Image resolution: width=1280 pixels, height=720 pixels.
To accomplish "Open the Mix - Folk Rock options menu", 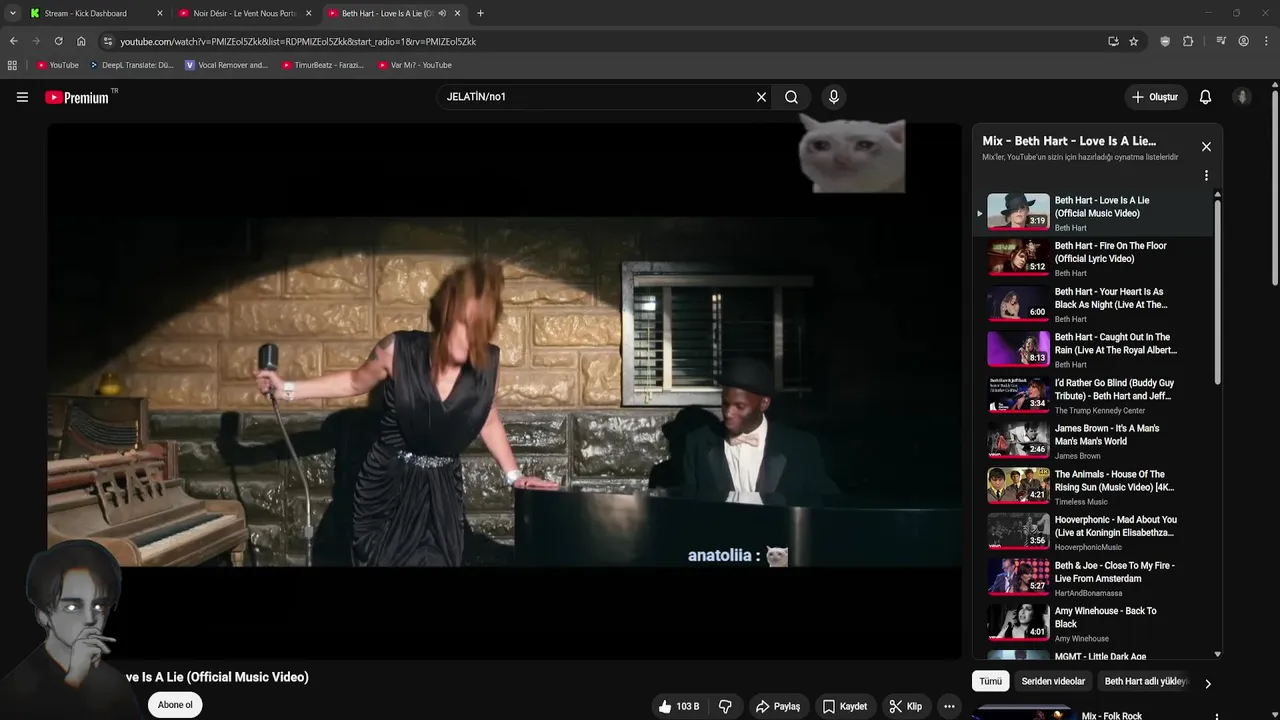I will [1216, 716].
